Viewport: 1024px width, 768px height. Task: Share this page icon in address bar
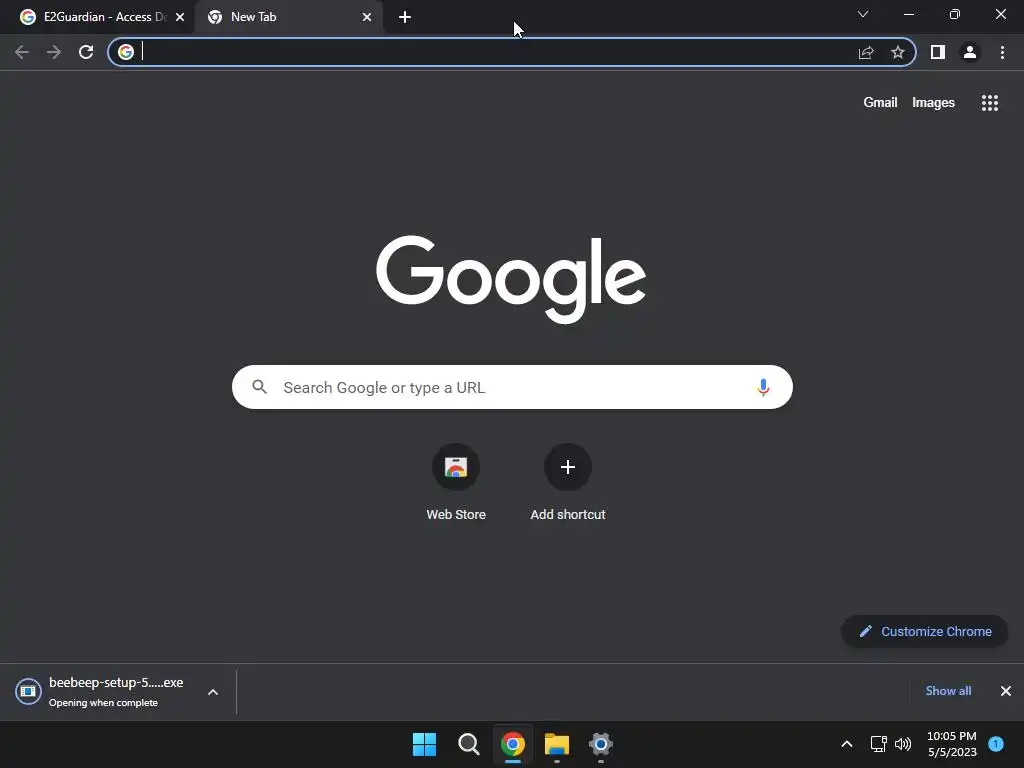866,52
